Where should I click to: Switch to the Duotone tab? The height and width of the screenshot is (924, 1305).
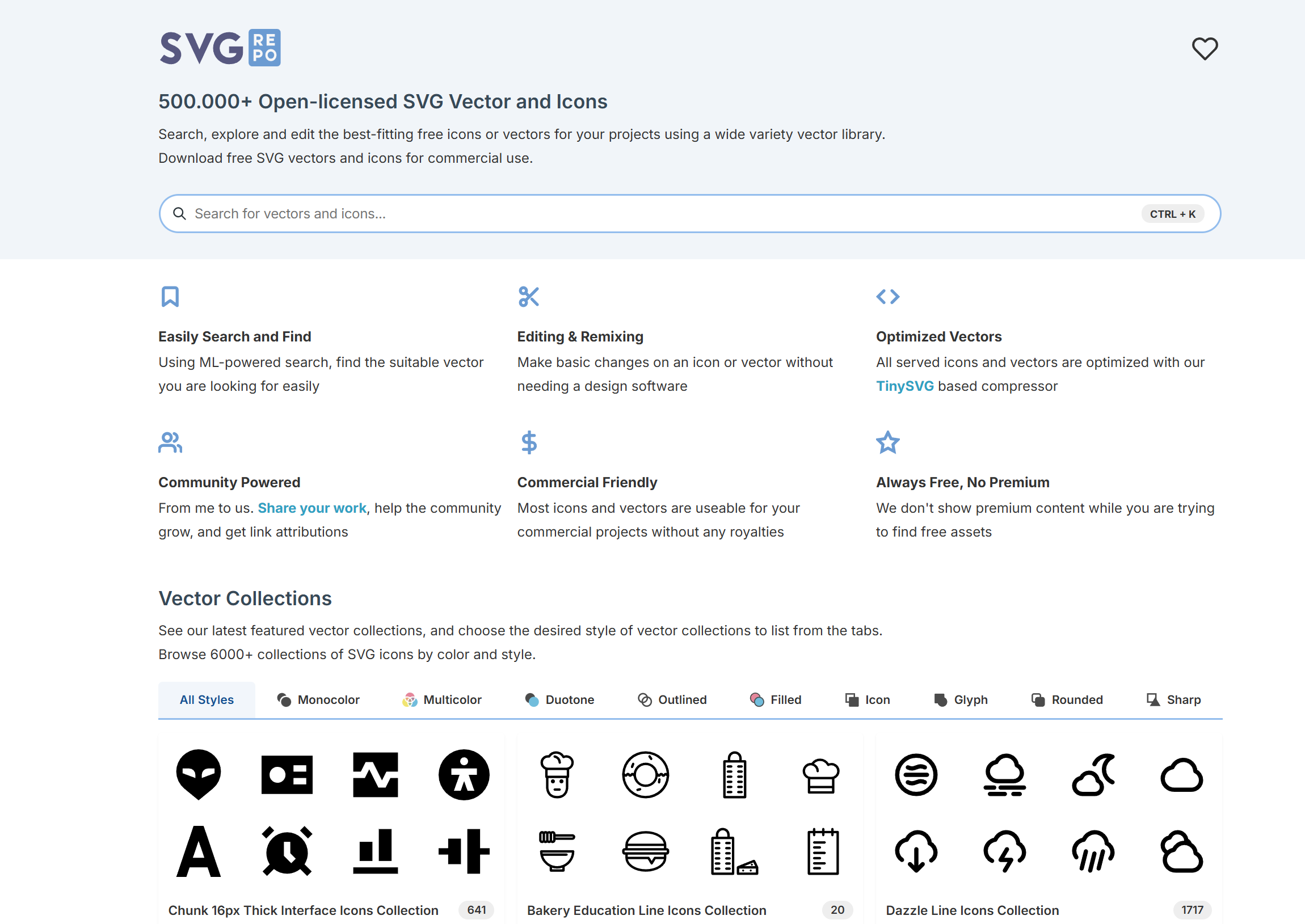click(559, 699)
